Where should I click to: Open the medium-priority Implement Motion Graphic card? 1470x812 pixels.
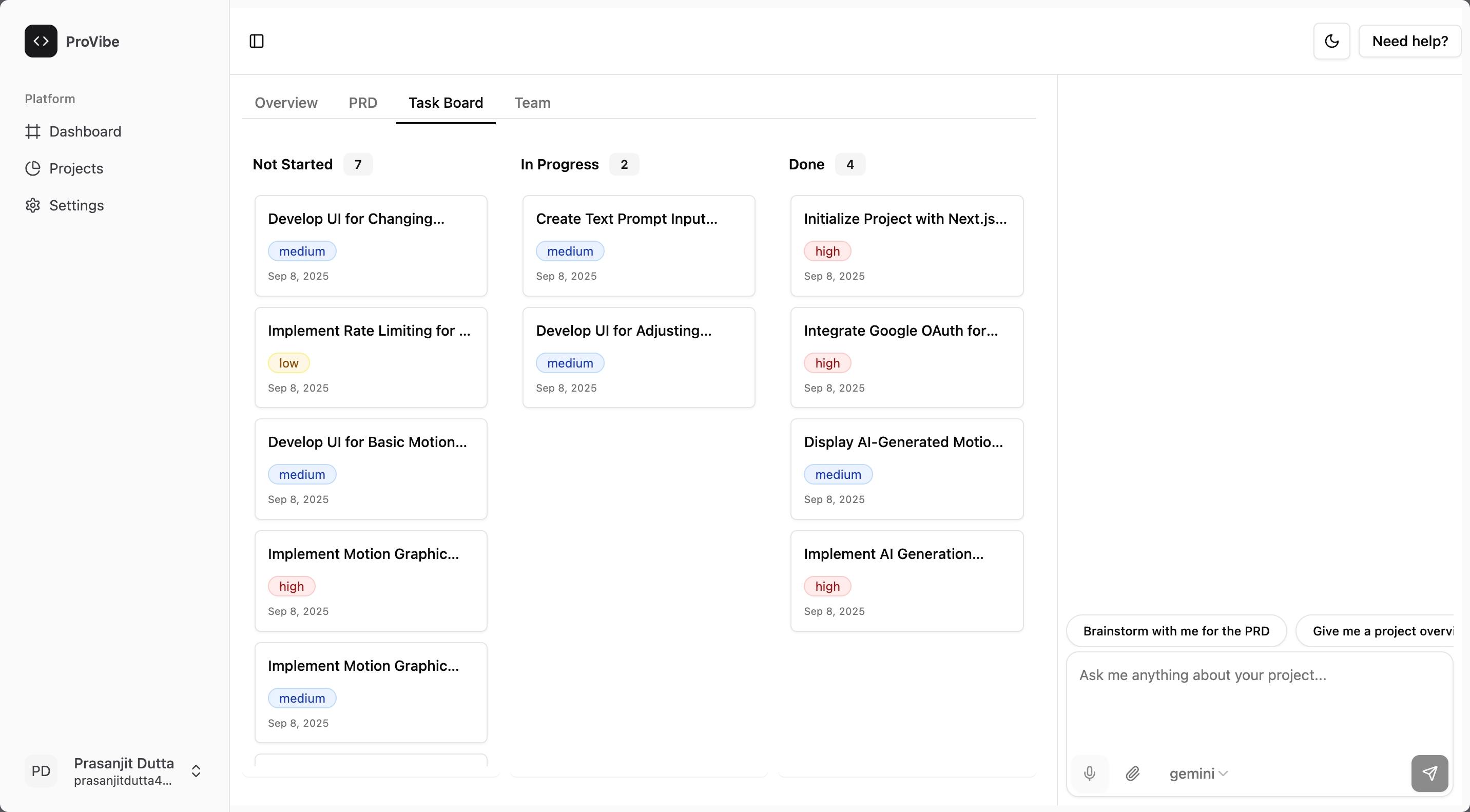tap(371, 693)
